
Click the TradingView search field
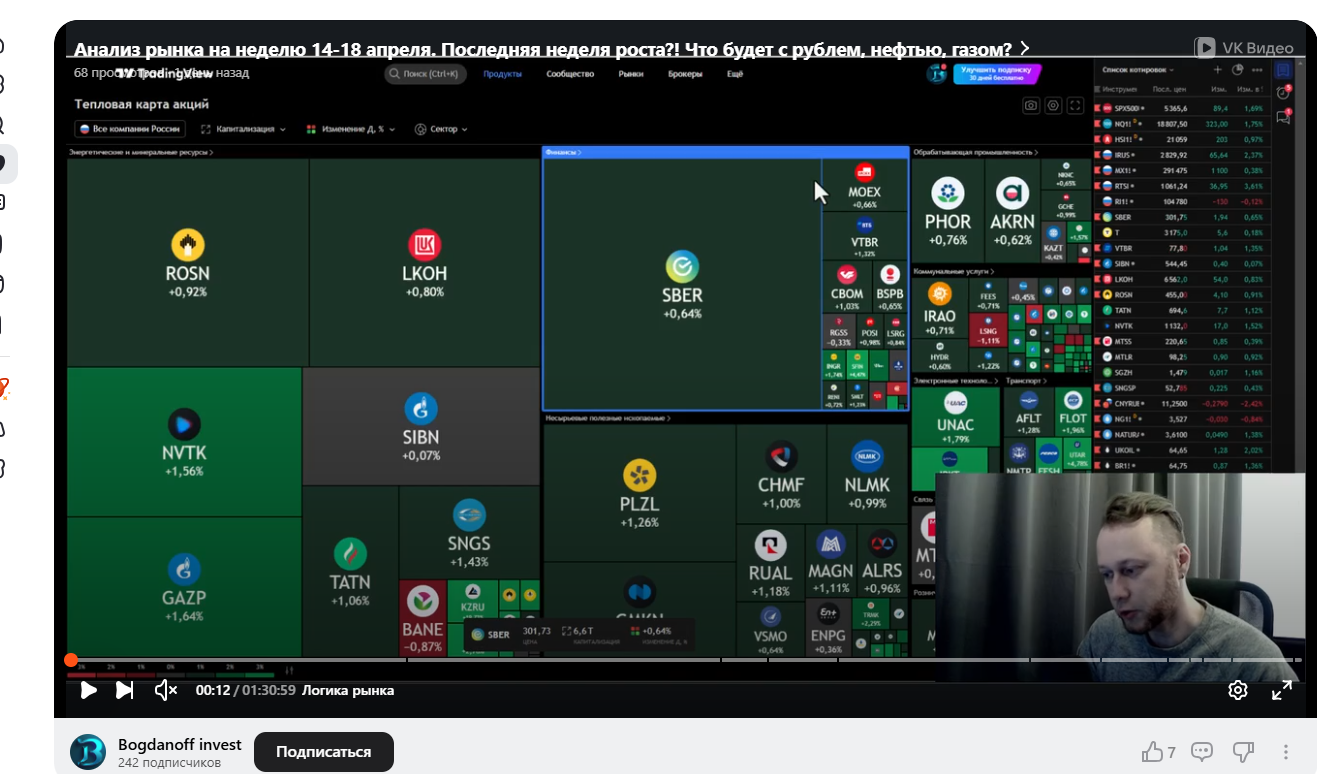click(425, 74)
